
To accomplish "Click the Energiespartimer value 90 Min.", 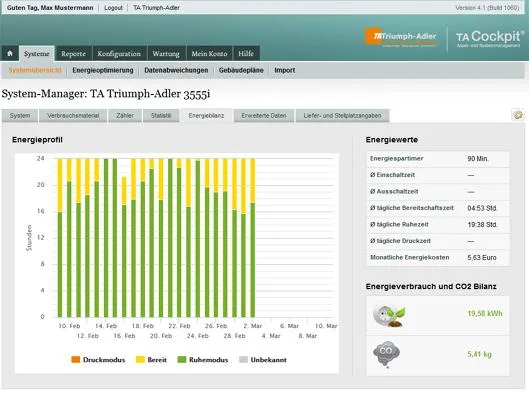I will point(478,159).
